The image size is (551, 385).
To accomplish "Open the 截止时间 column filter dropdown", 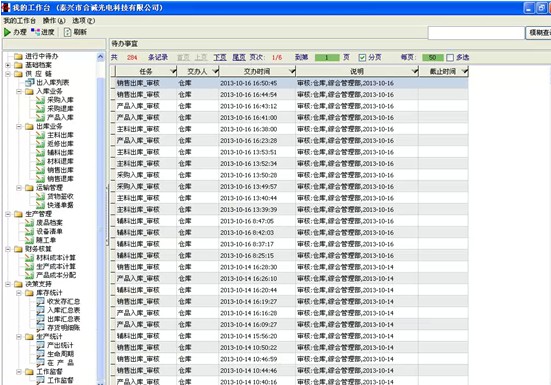I will coord(465,71).
